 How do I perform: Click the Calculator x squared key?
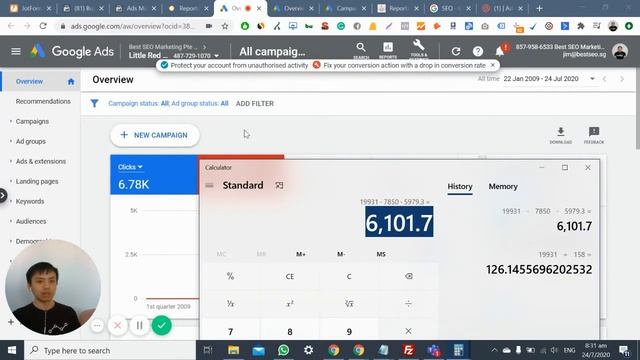click(290, 304)
